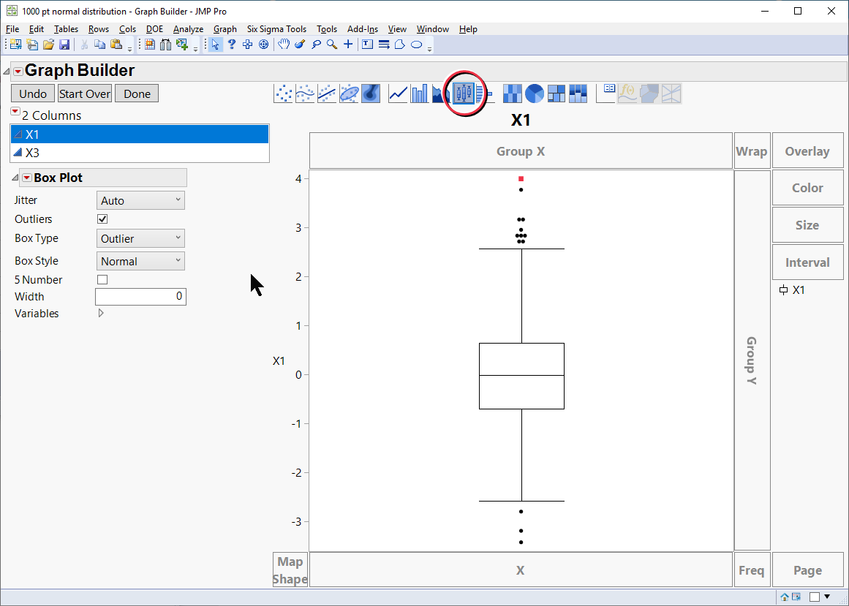Click in the Width input field

click(x=141, y=296)
